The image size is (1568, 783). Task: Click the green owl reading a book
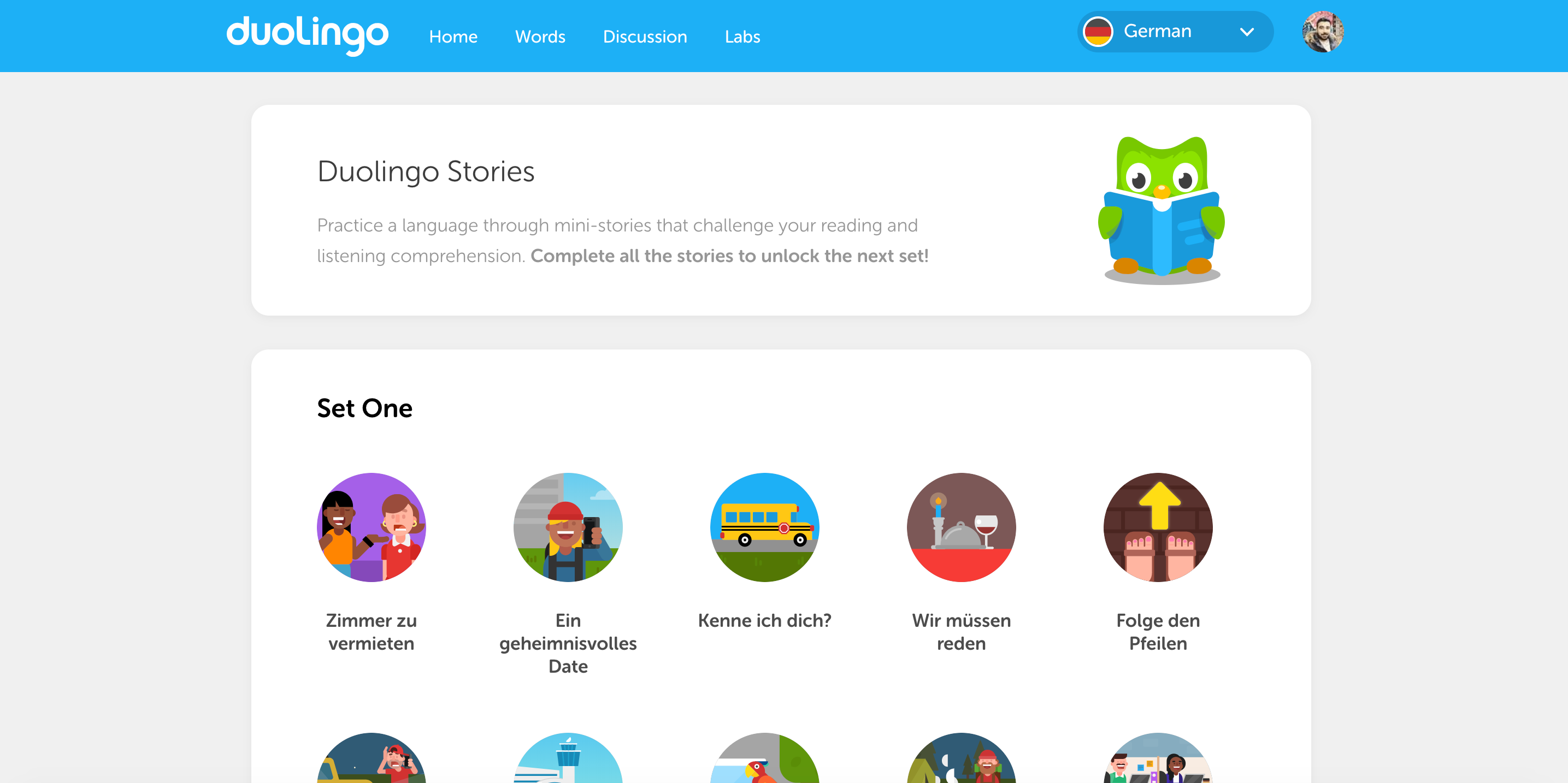pyautogui.click(x=1162, y=210)
